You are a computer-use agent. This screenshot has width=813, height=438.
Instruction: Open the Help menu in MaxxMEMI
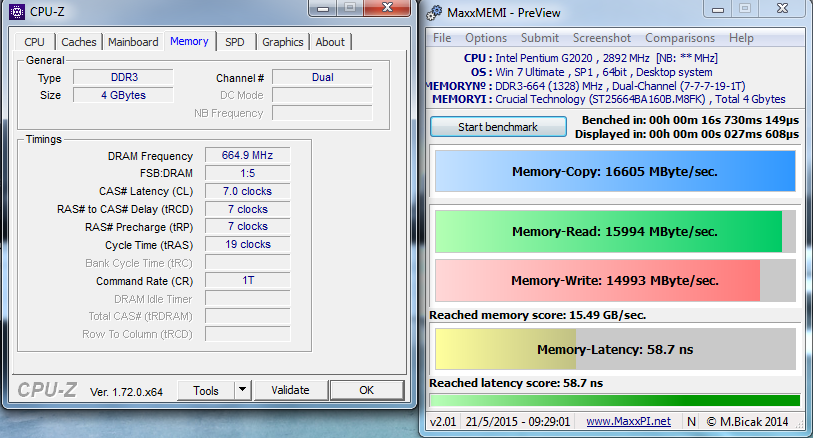[741, 38]
